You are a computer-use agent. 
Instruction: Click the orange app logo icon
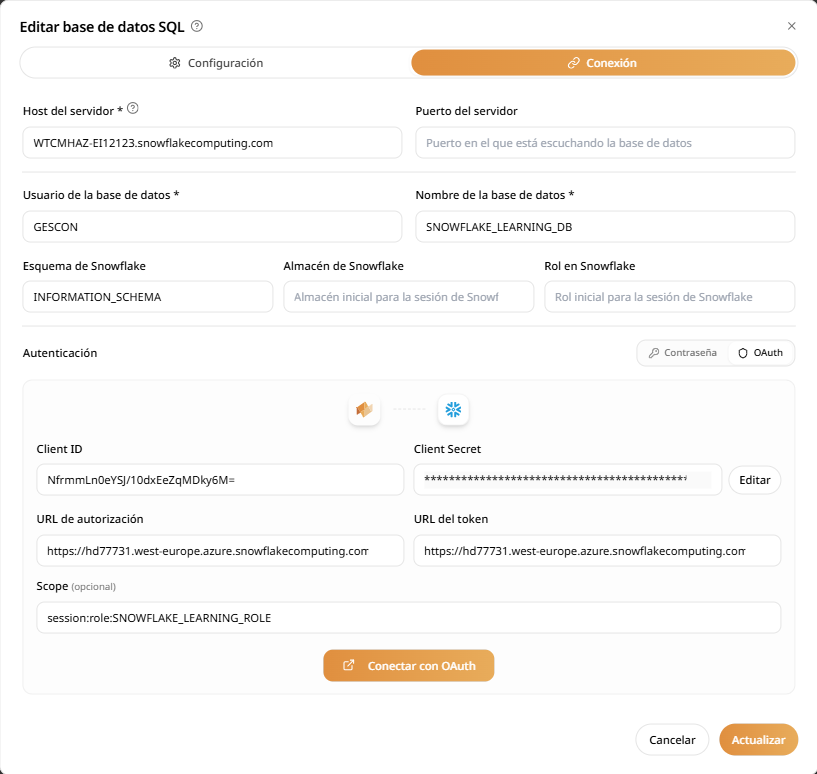point(364,410)
